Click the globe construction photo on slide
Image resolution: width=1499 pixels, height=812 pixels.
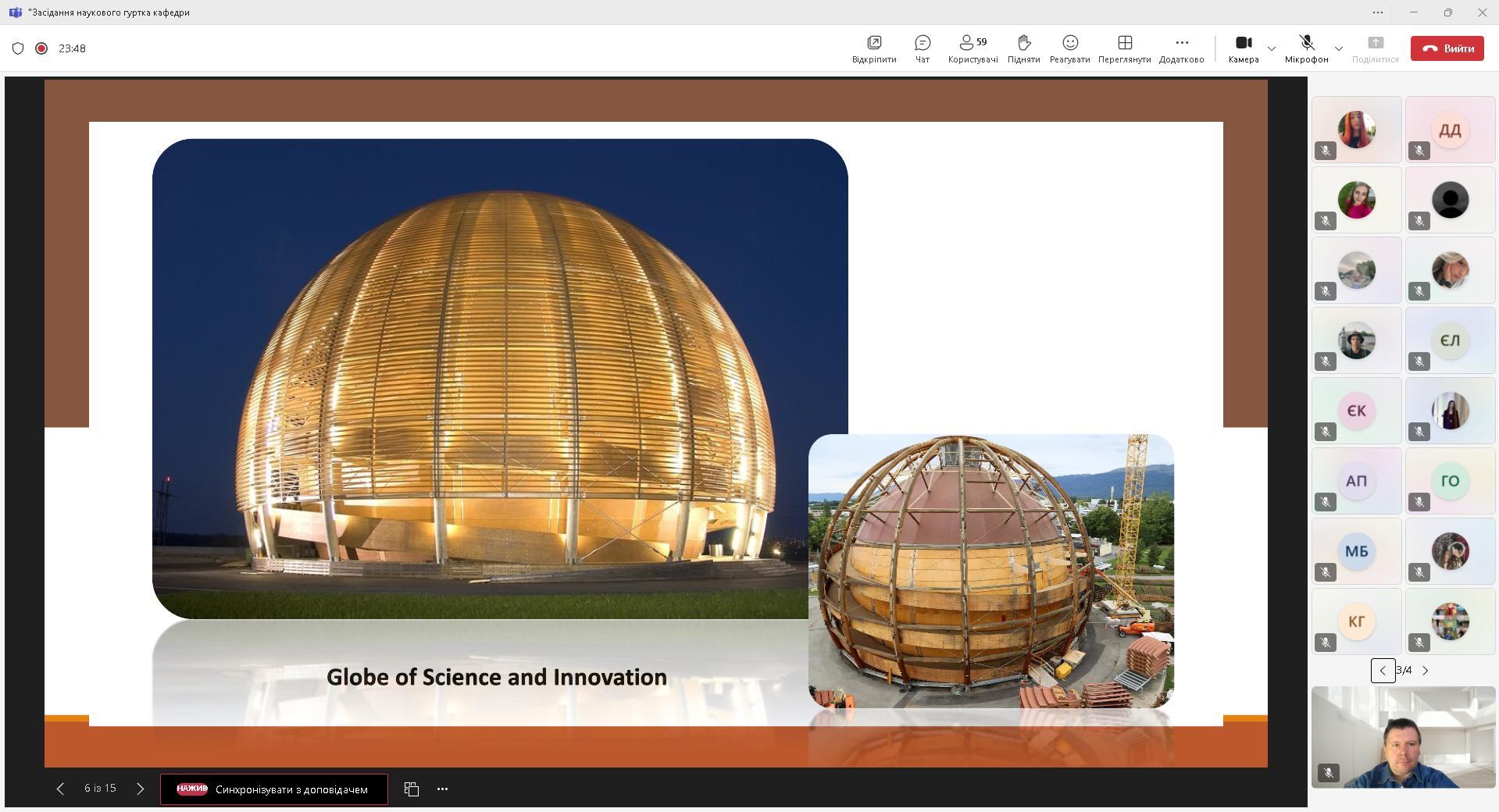[991, 571]
